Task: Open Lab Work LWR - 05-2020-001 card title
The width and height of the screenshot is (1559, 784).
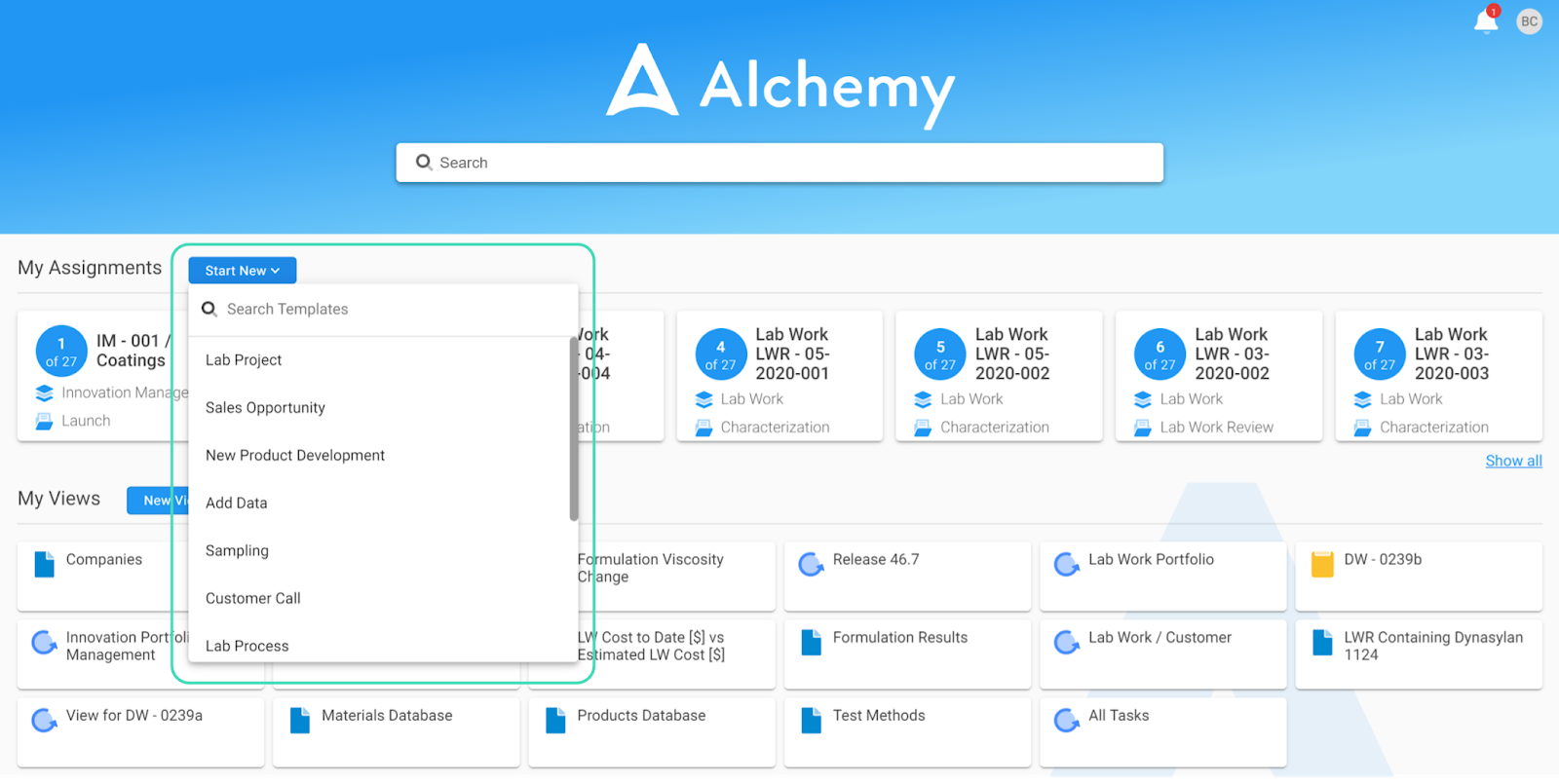Action: click(x=792, y=355)
